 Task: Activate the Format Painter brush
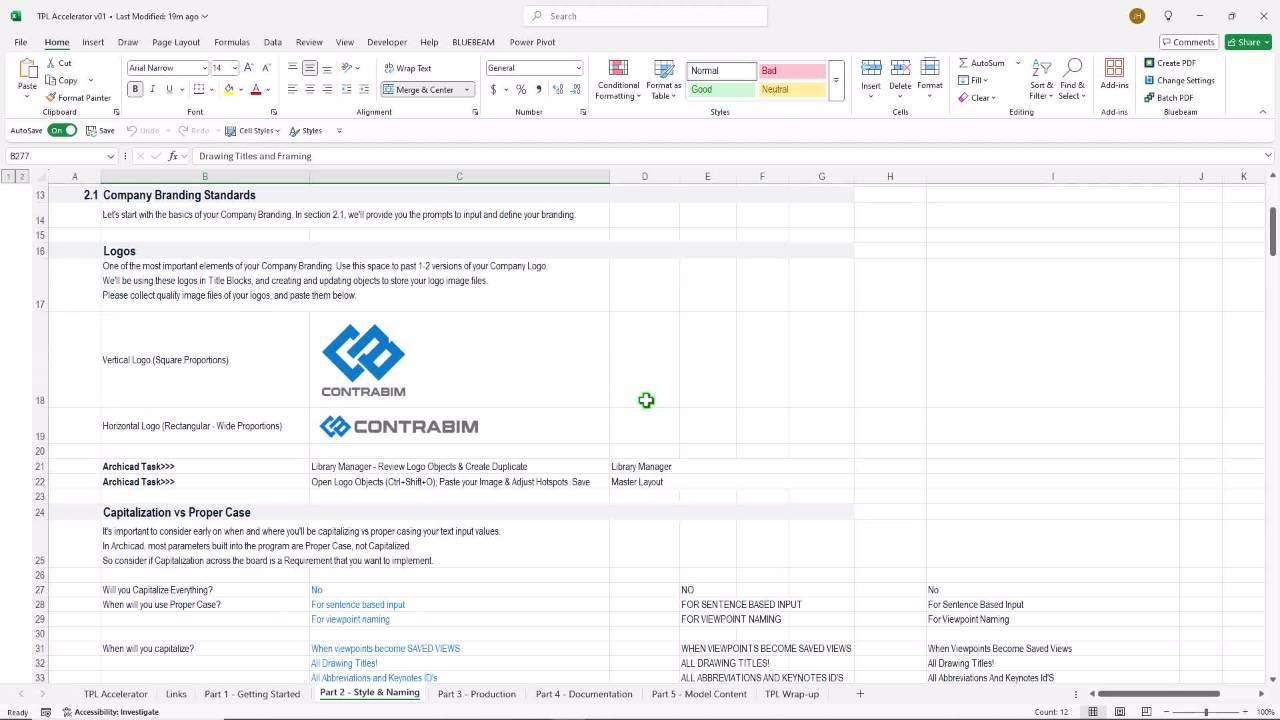(x=78, y=98)
